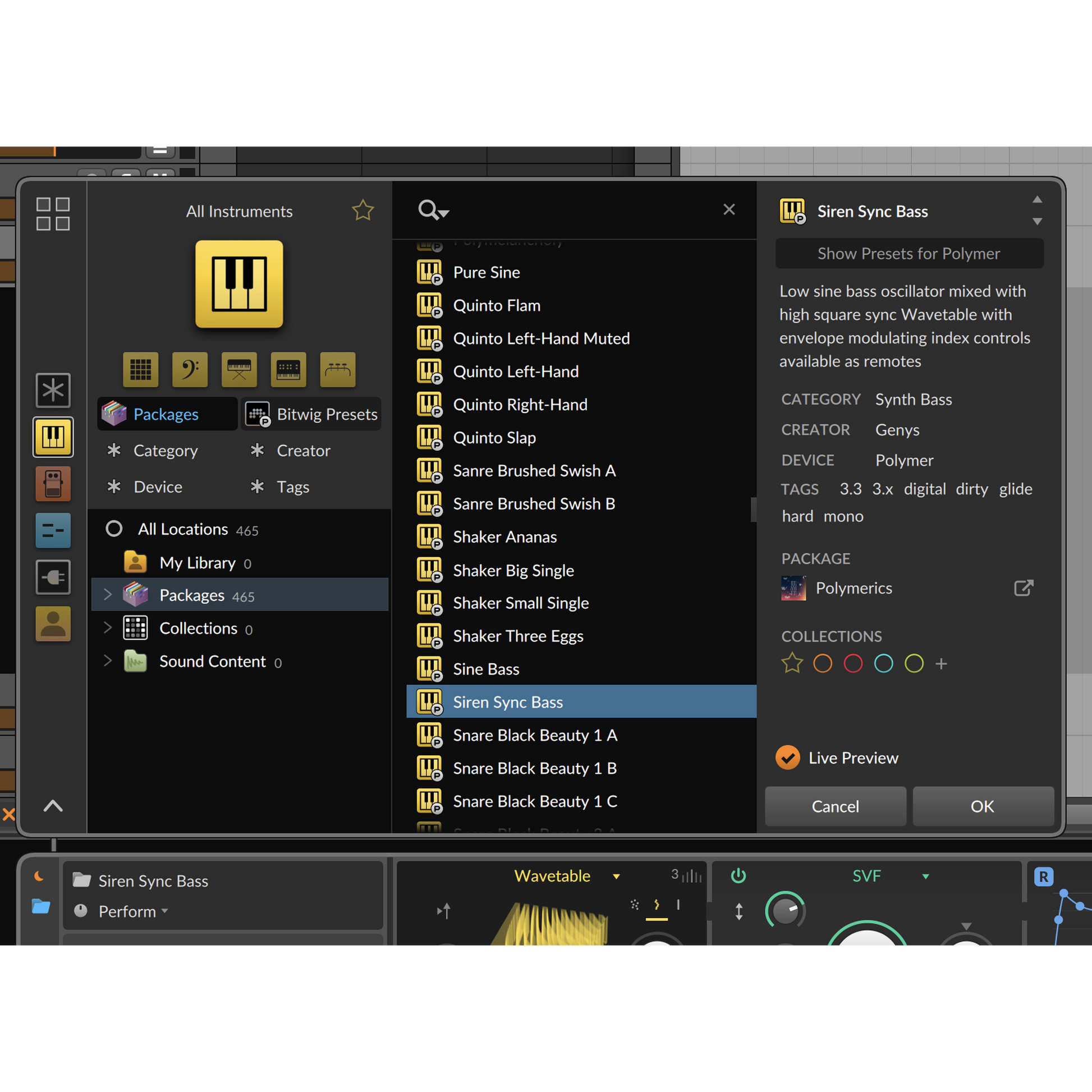The height and width of the screenshot is (1092, 1092).
Task: Open the Category filter
Action: pyautogui.click(x=165, y=451)
